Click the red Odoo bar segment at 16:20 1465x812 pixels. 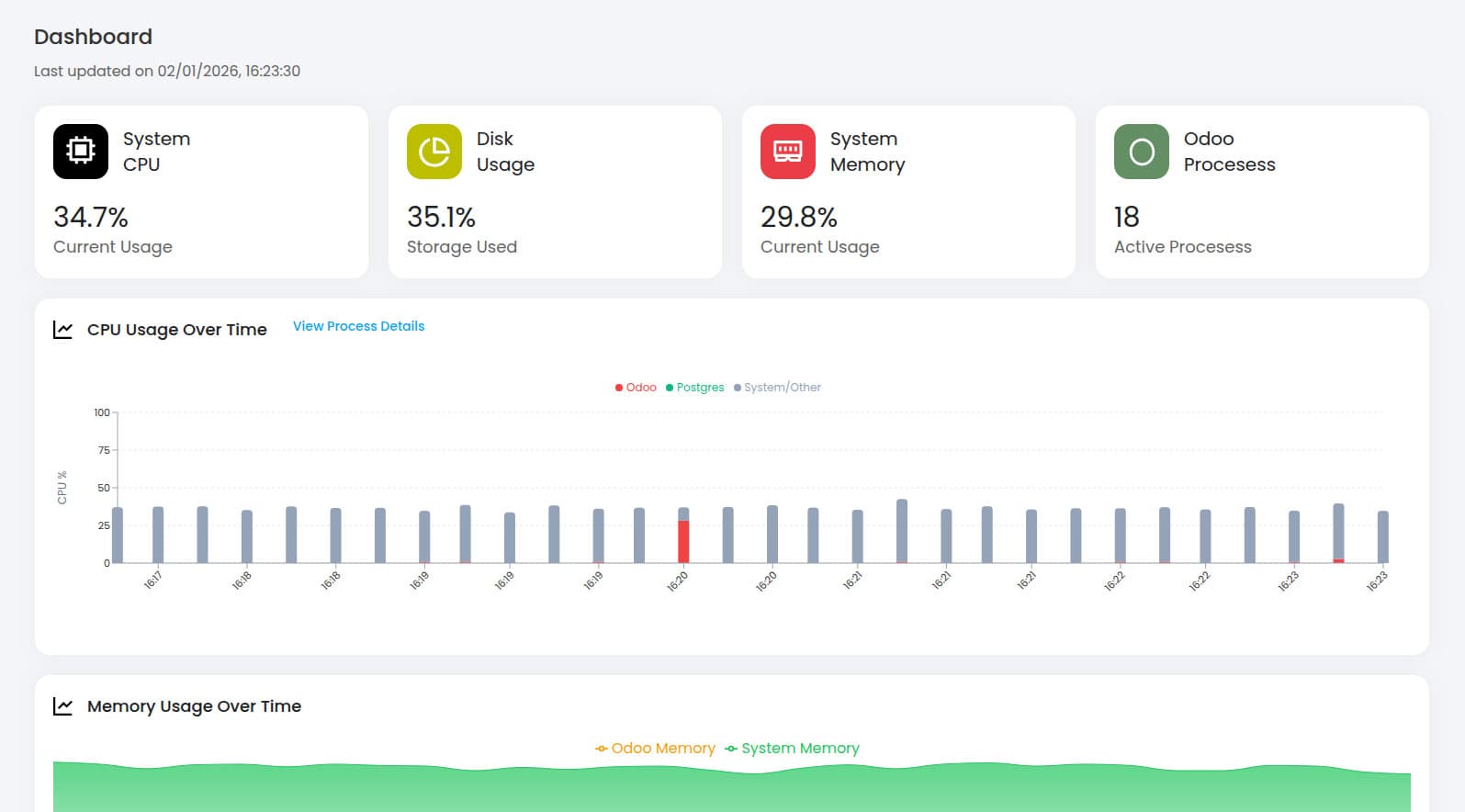tap(683, 542)
